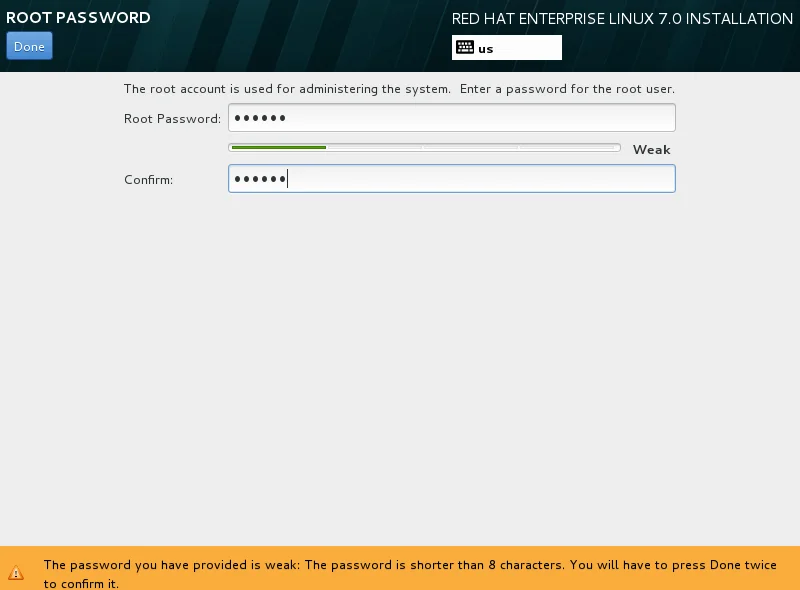Viewport: 800px width, 590px height.
Task: Click the Done button
Action: (29, 46)
